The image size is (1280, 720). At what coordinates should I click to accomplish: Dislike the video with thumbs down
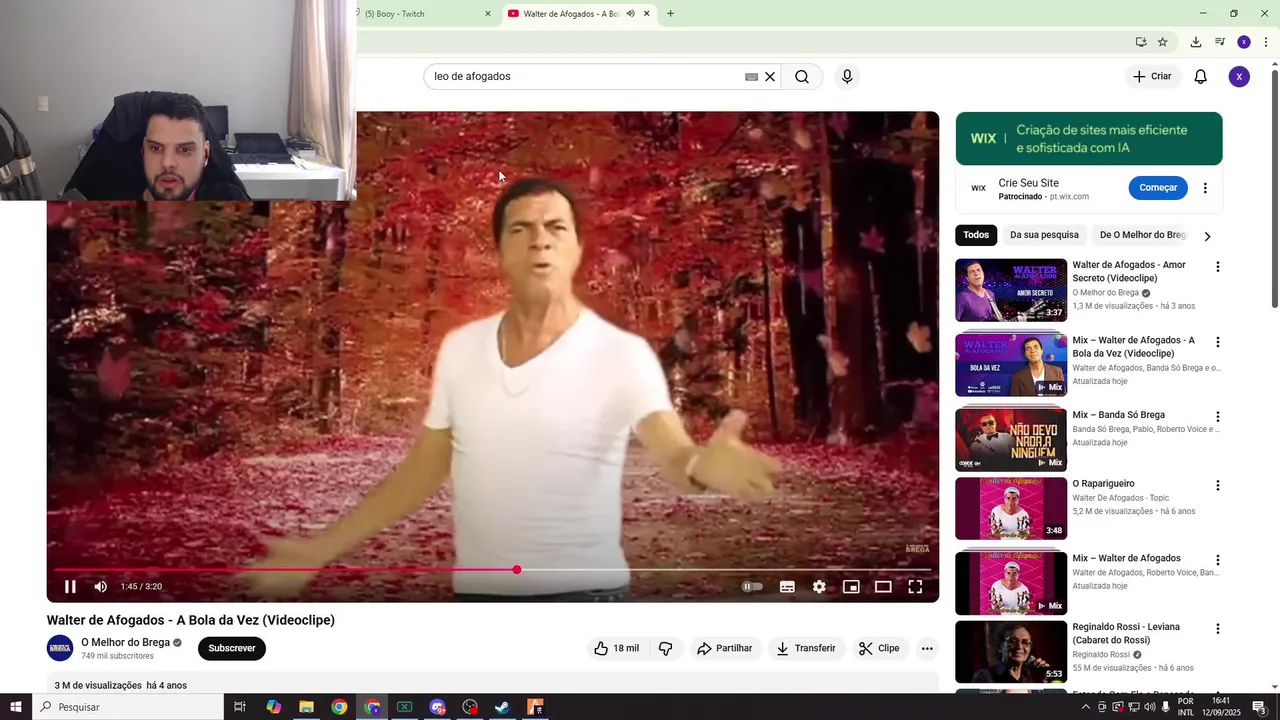(x=665, y=648)
